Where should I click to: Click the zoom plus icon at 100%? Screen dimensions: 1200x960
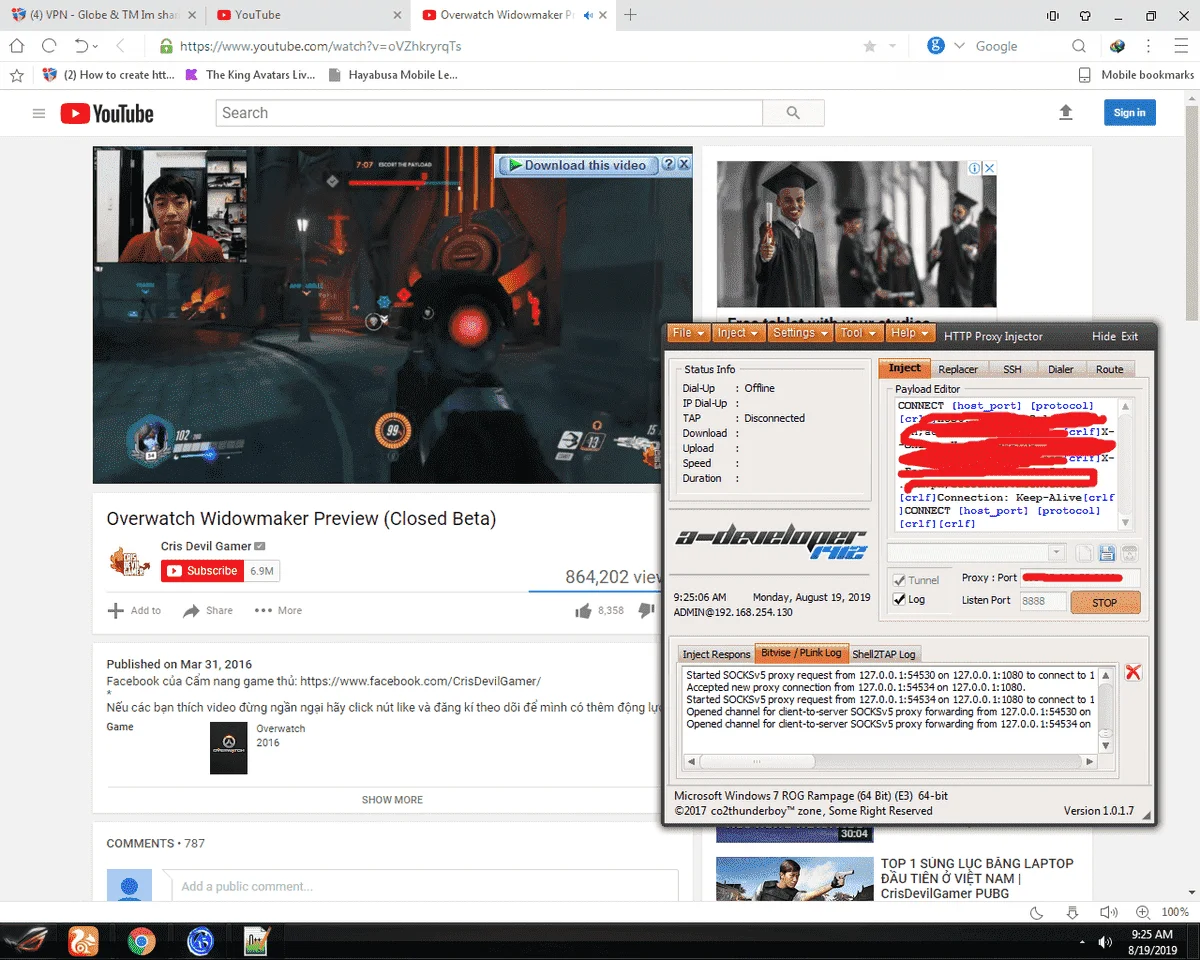[x=1143, y=912]
